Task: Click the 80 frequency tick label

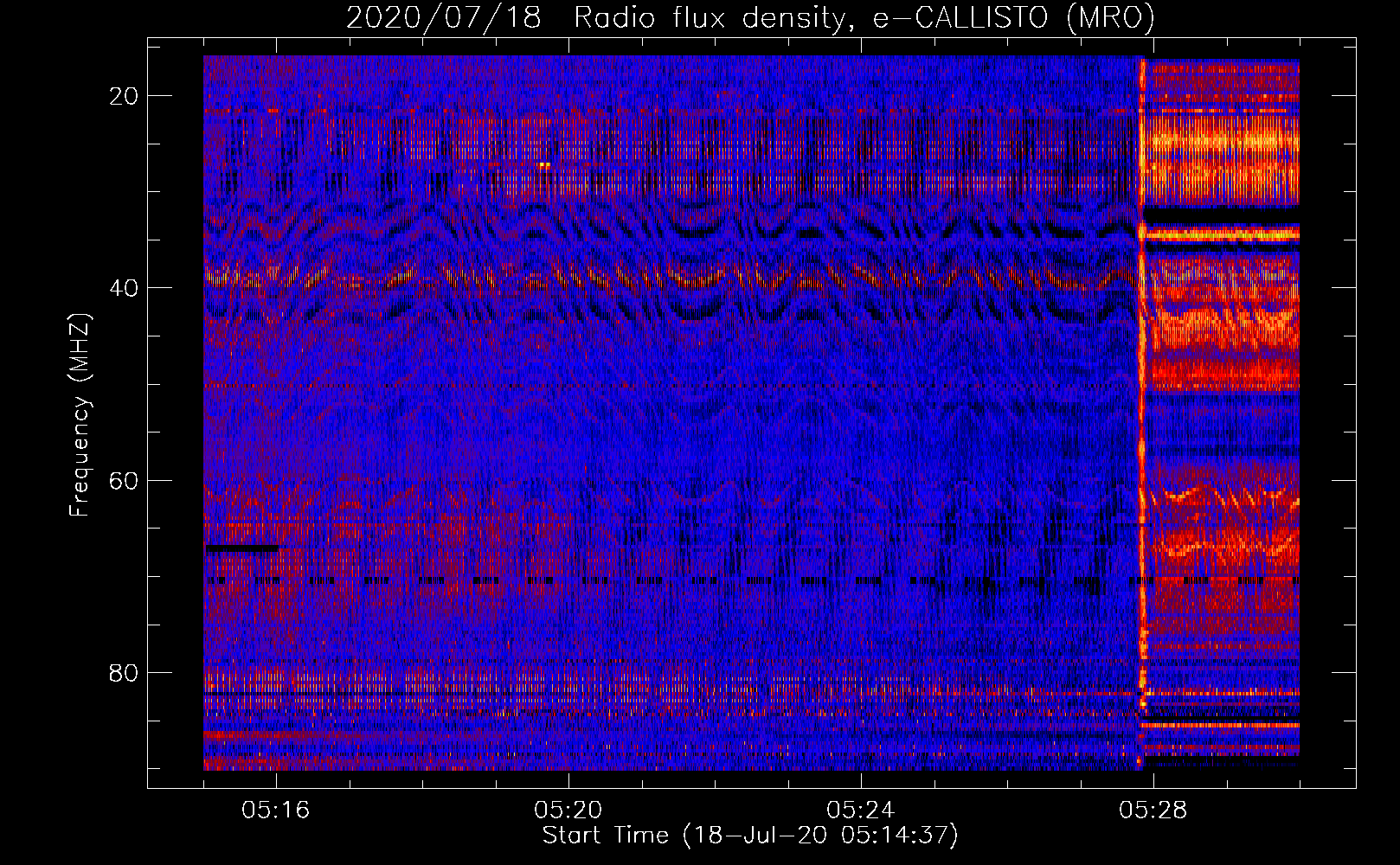Action: tap(125, 672)
